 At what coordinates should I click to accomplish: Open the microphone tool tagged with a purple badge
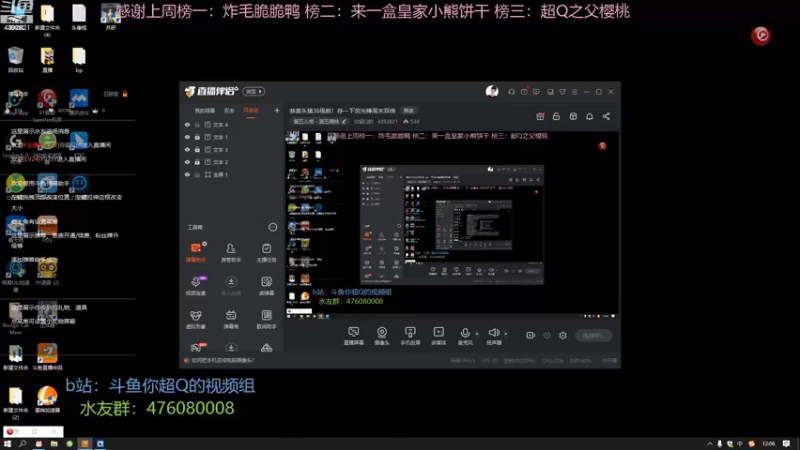click(x=196, y=285)
